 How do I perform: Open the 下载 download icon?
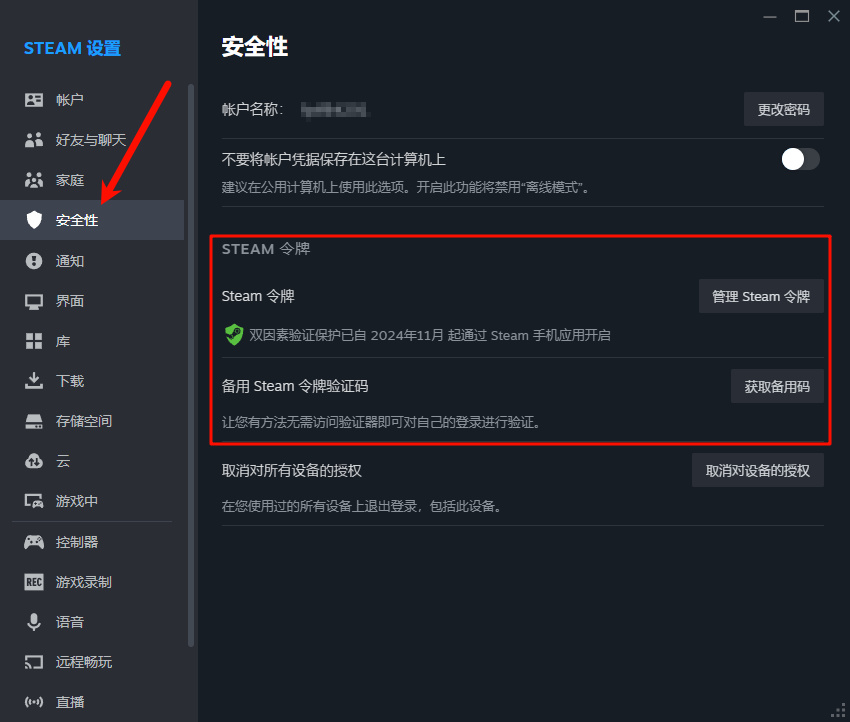coord(34,381)
